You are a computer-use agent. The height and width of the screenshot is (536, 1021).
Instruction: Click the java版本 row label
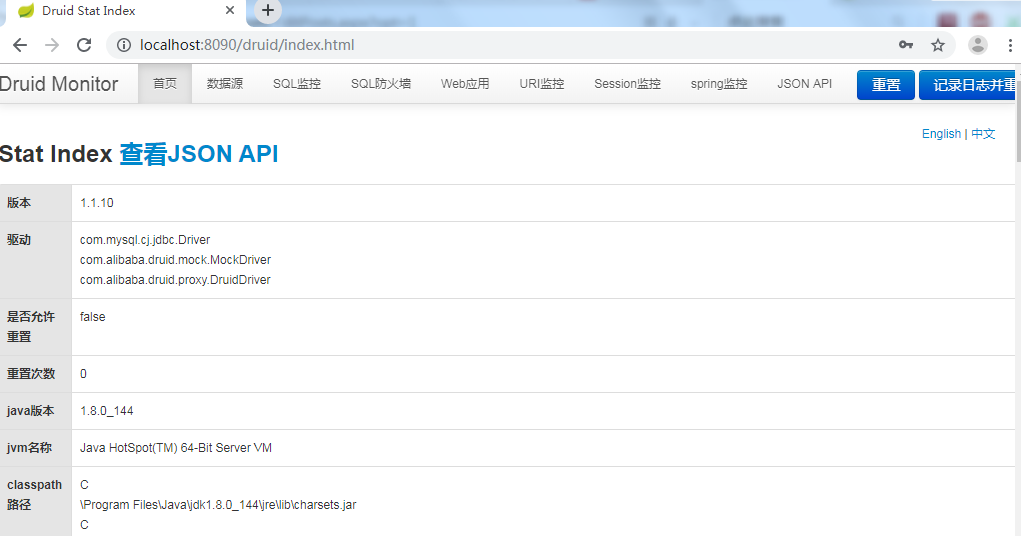click(31, 411)
